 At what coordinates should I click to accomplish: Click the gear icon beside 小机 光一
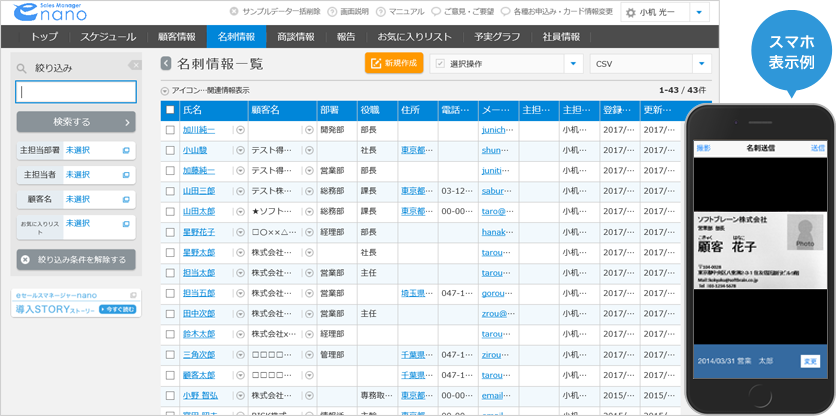point(631,12)
